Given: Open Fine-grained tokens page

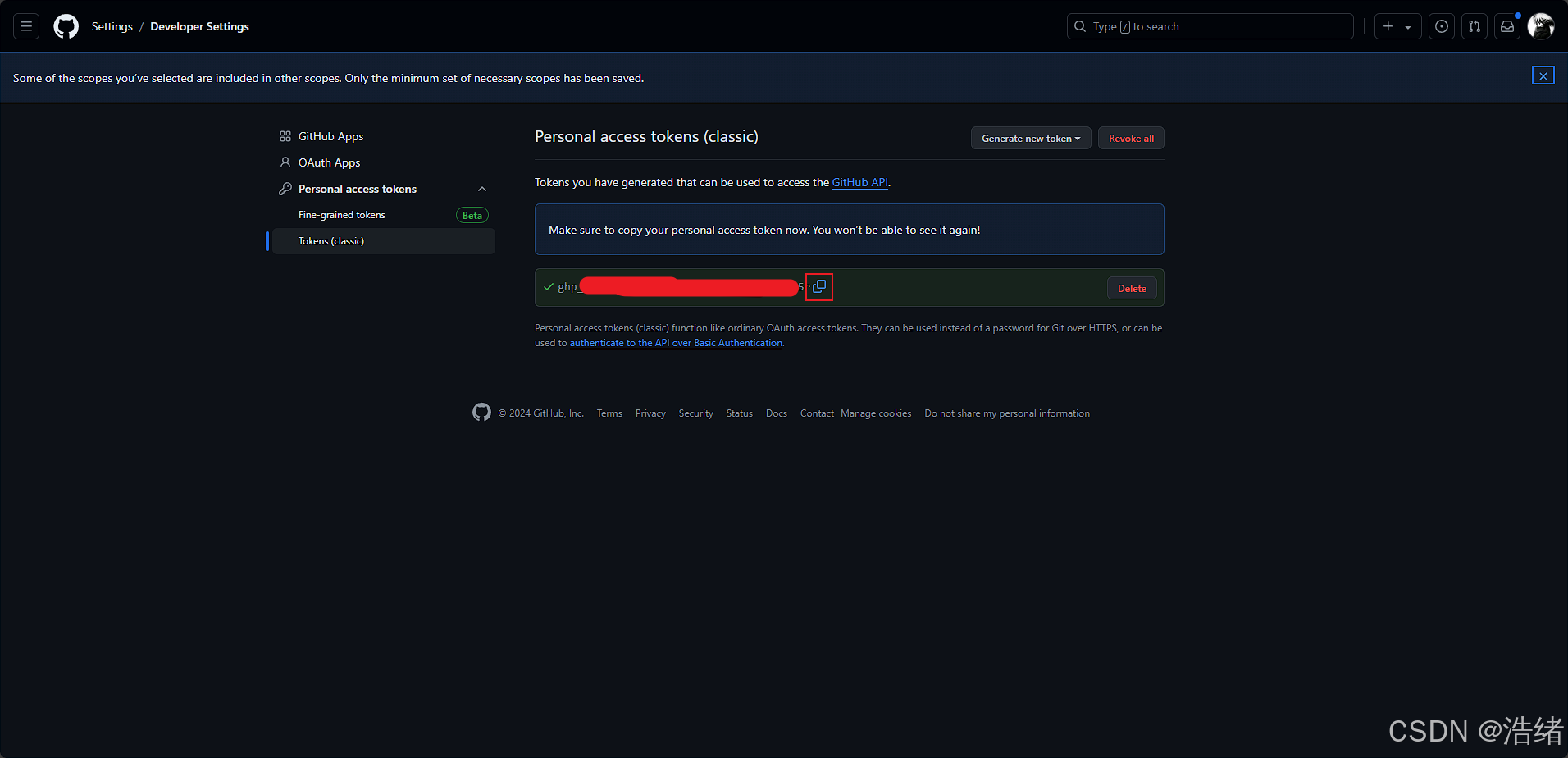Looking at the screenshot, I should click(342, 215).
